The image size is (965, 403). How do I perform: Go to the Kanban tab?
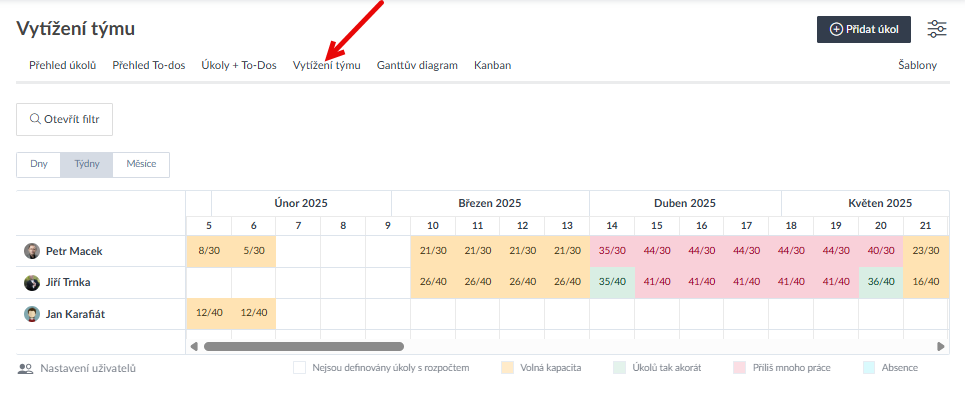[x=492, y=65]
